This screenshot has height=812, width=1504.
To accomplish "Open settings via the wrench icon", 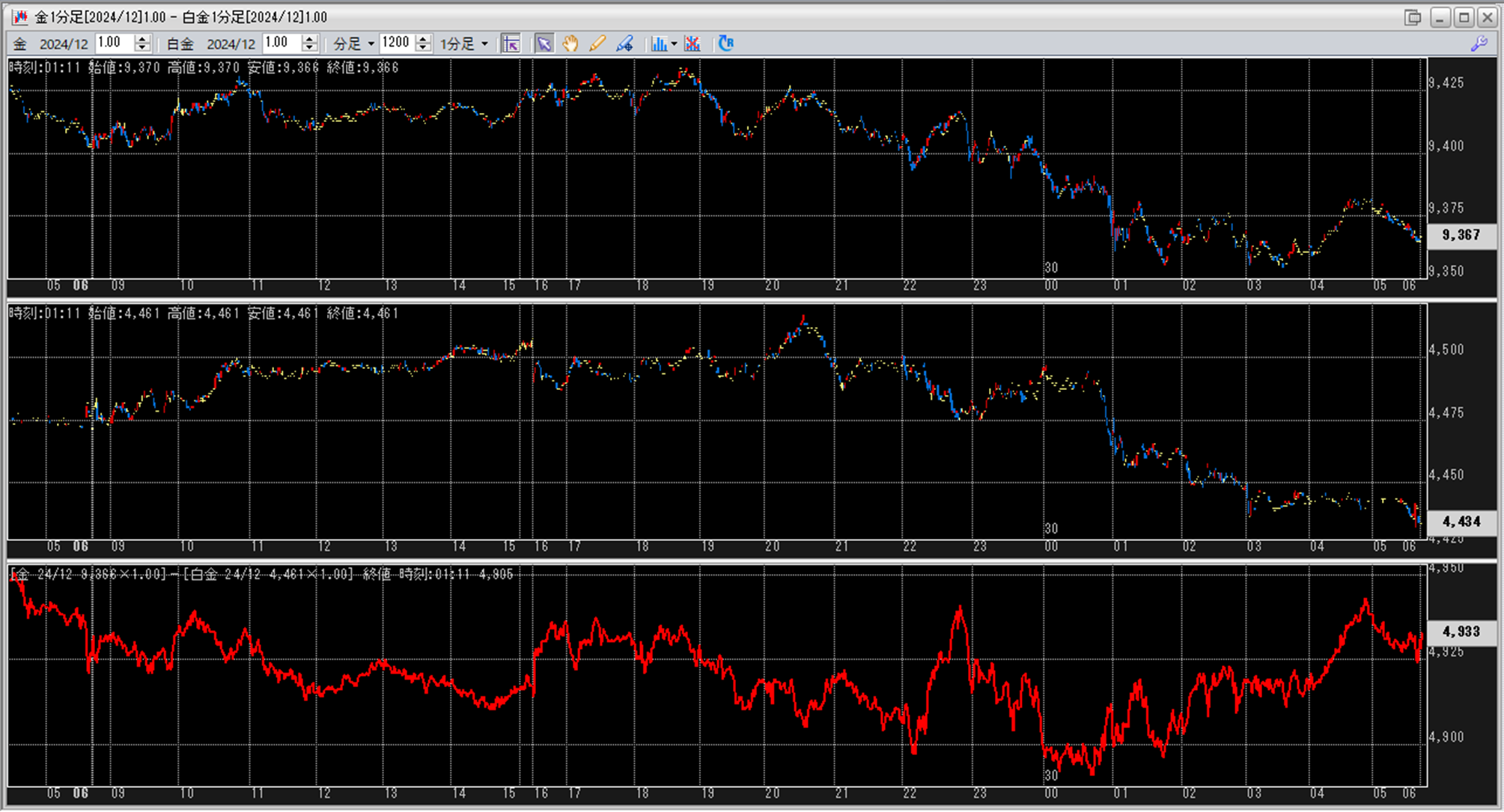I will pos(1479,43).
